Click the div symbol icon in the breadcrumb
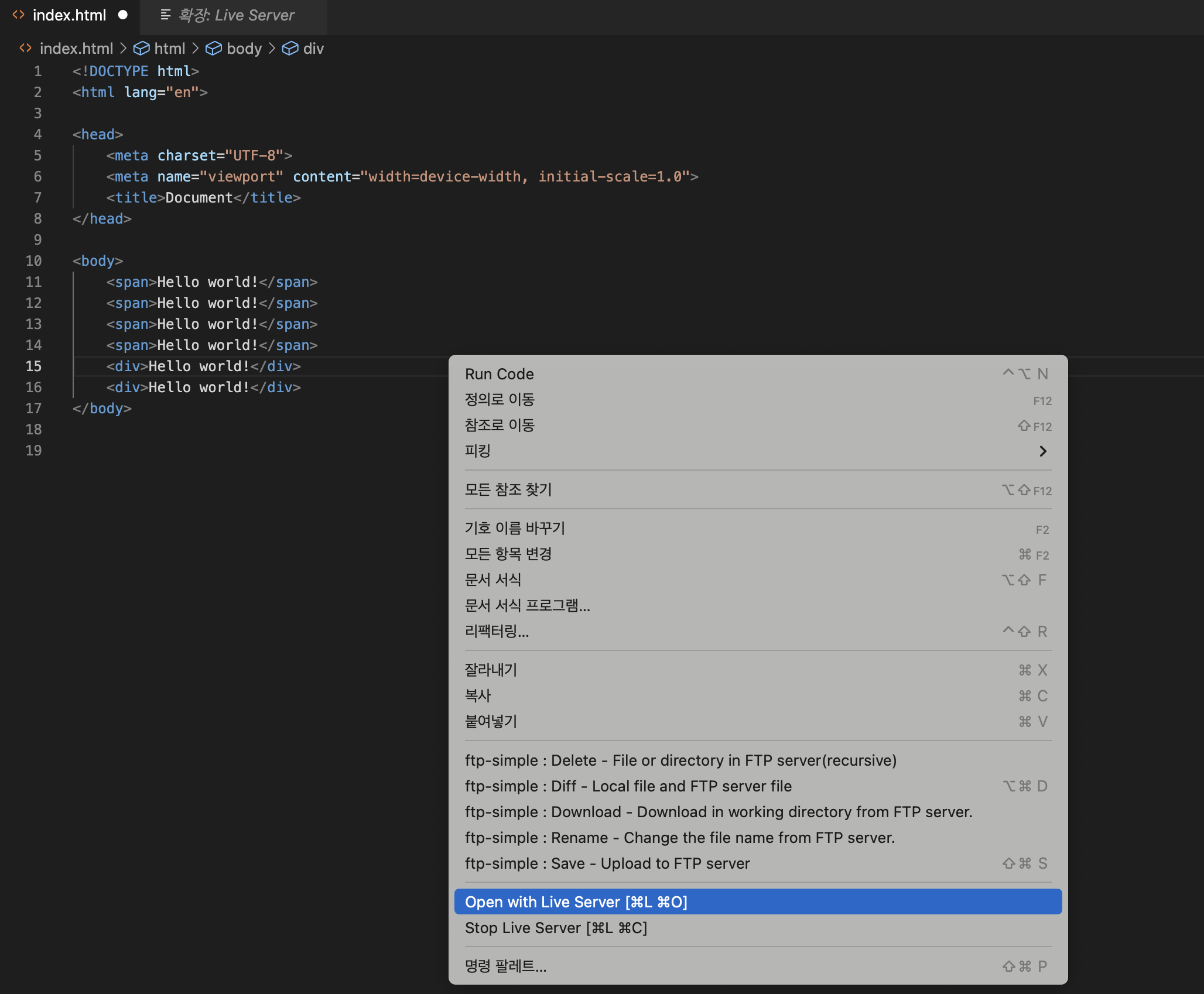 click(290, 49)
